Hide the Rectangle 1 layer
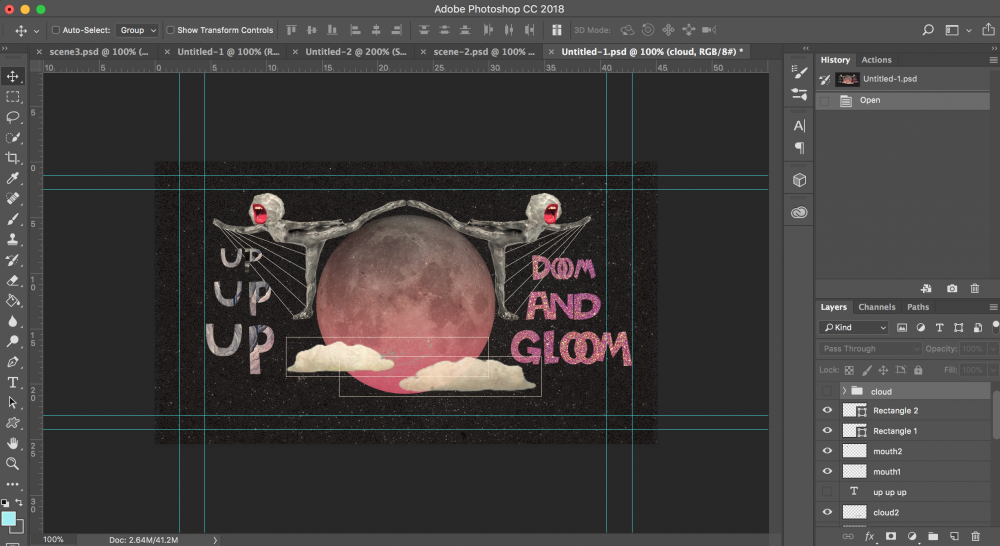This screenshot has width=1000, height=546. [827, 431]
